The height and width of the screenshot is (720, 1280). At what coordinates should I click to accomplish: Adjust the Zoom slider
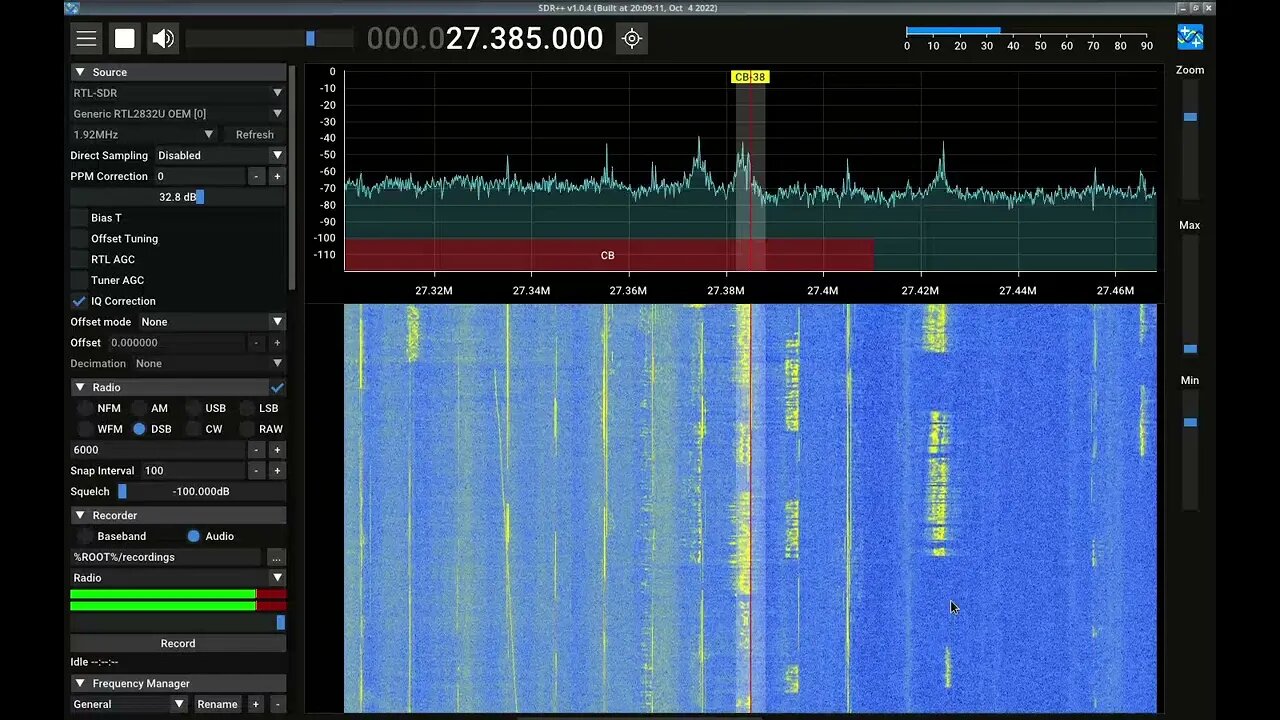click(1190, 138)
